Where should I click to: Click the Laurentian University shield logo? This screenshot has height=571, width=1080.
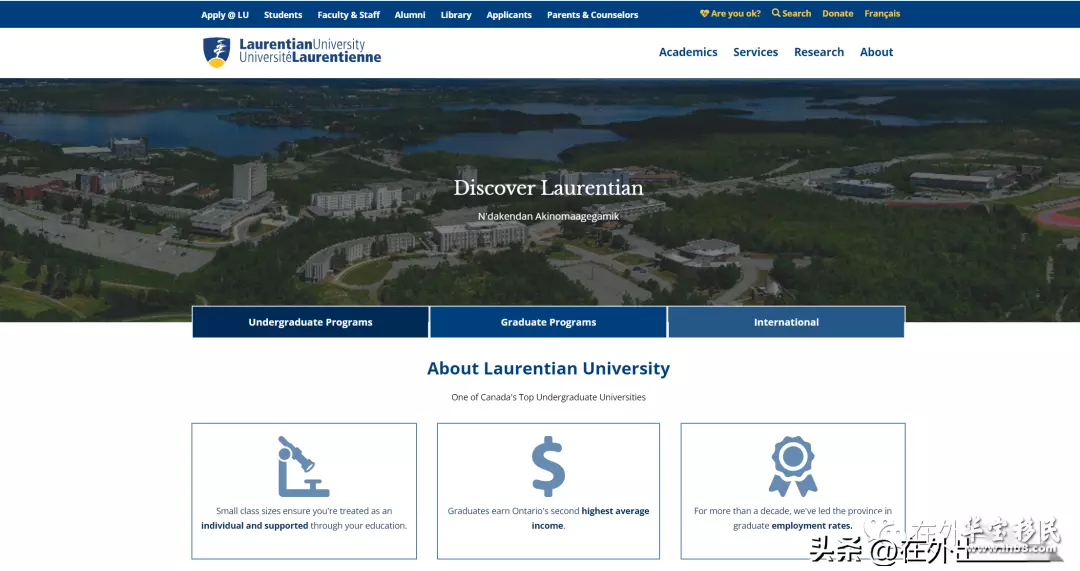(216, 52)
